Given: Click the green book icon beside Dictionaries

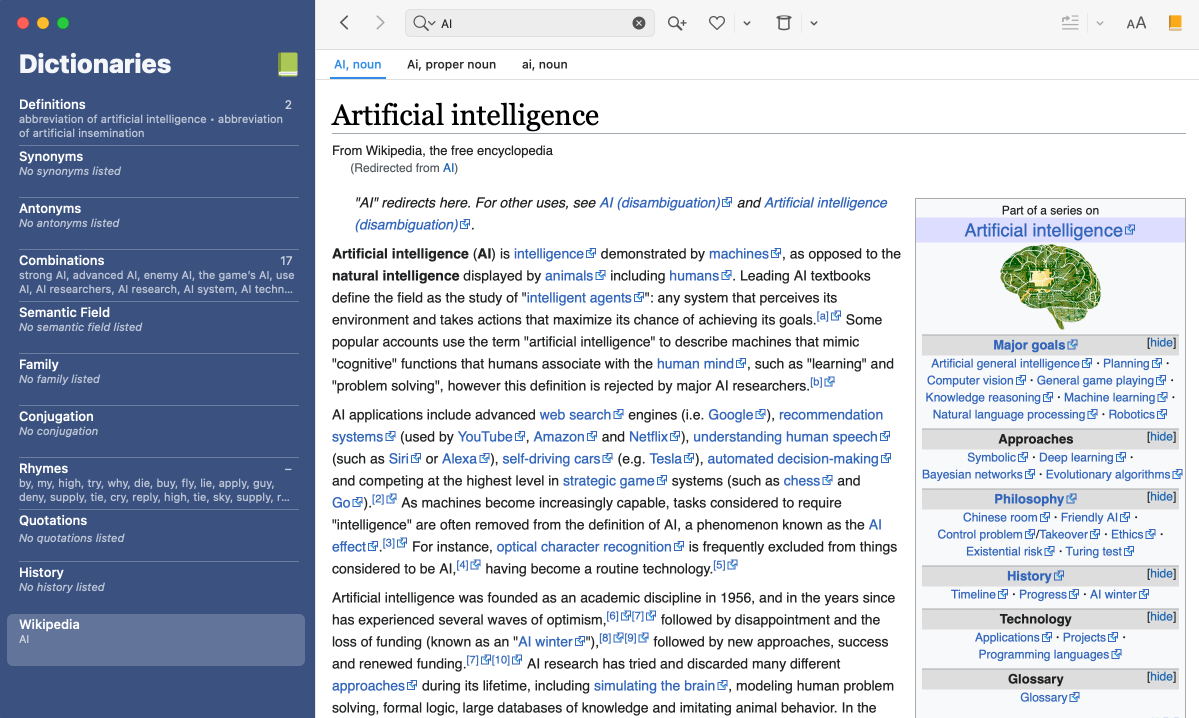Looking at the screenshot, I should click(287, 64).
